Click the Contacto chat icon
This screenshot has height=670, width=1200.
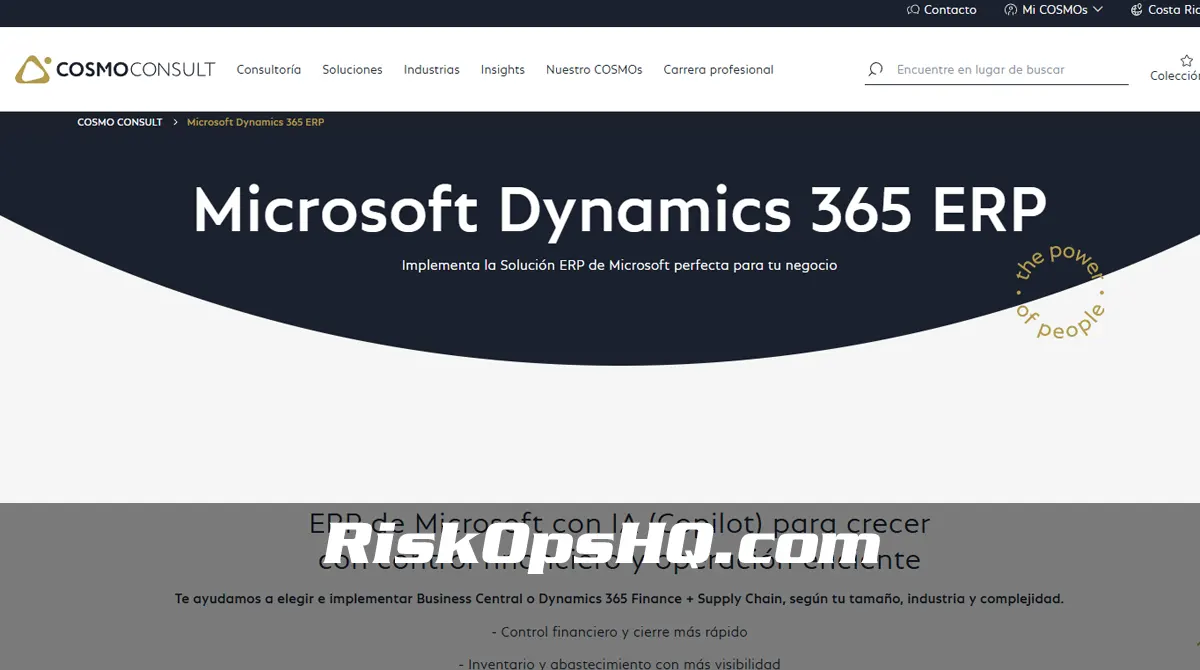coord(913,10)
